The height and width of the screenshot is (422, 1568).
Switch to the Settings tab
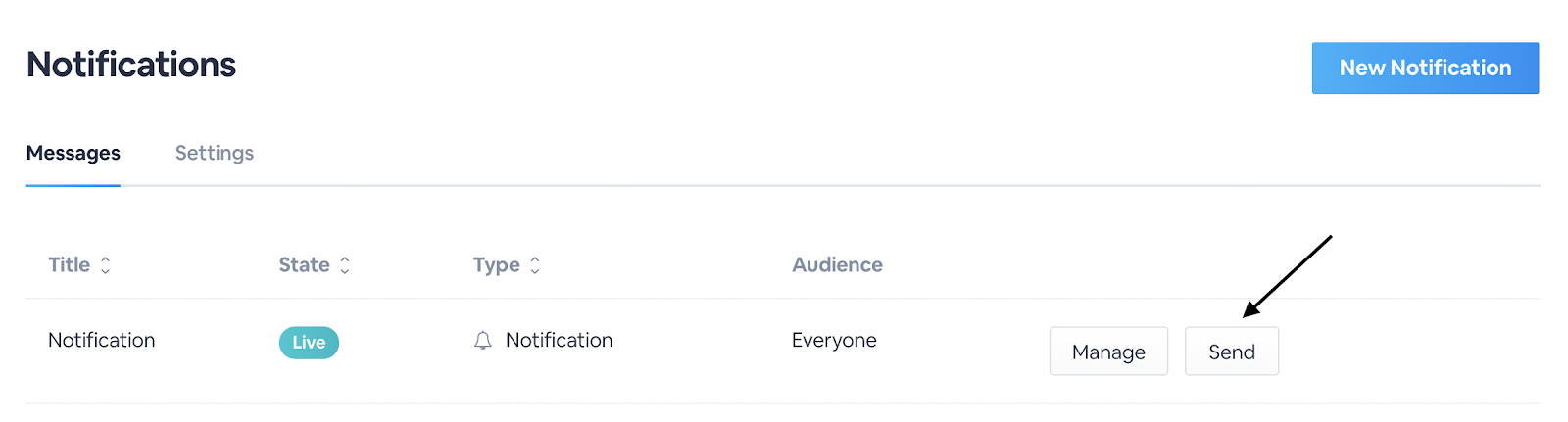pos(215,153)
